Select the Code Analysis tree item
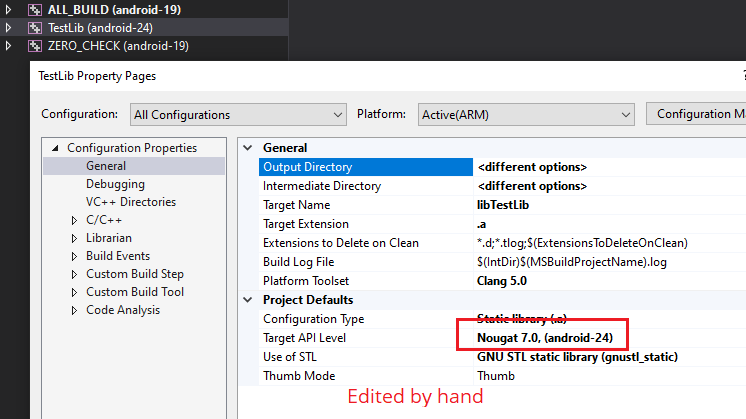Screen dimensions: 746x419 122,310
